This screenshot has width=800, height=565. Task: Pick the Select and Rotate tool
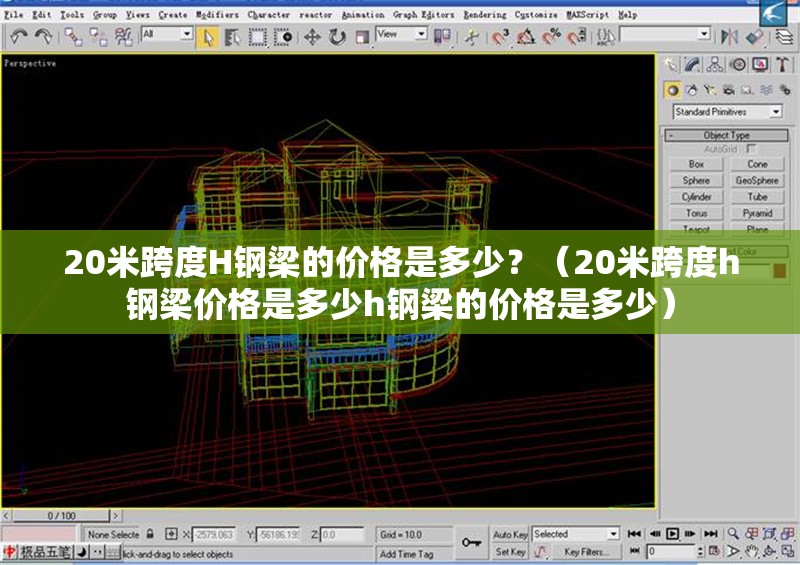click(x=337, y=37)
